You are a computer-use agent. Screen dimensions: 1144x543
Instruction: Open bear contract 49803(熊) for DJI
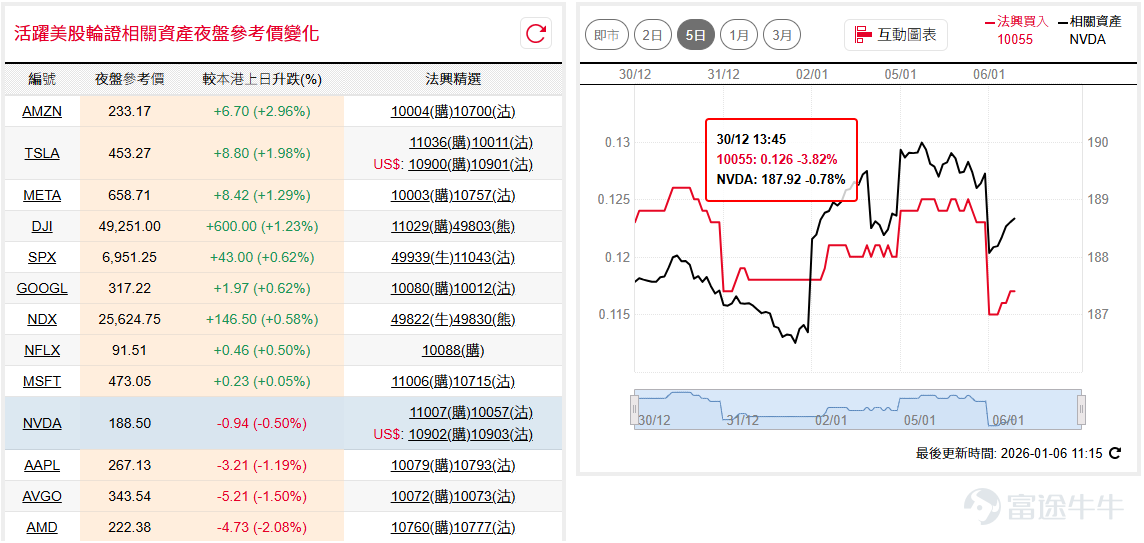[484, 226]
